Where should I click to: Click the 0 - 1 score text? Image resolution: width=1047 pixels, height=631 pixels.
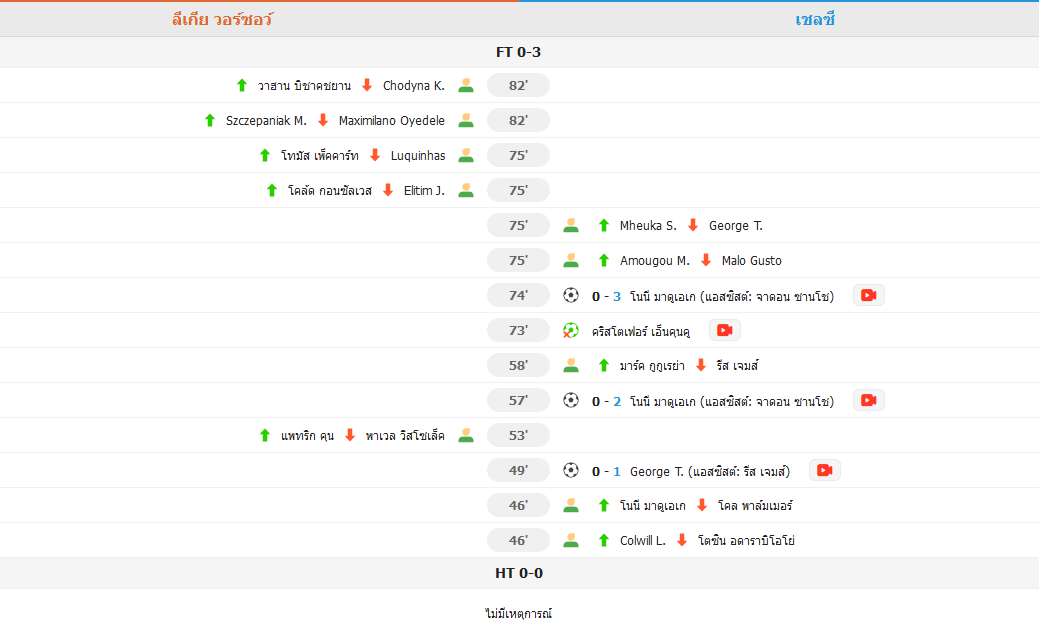[606, 471]
